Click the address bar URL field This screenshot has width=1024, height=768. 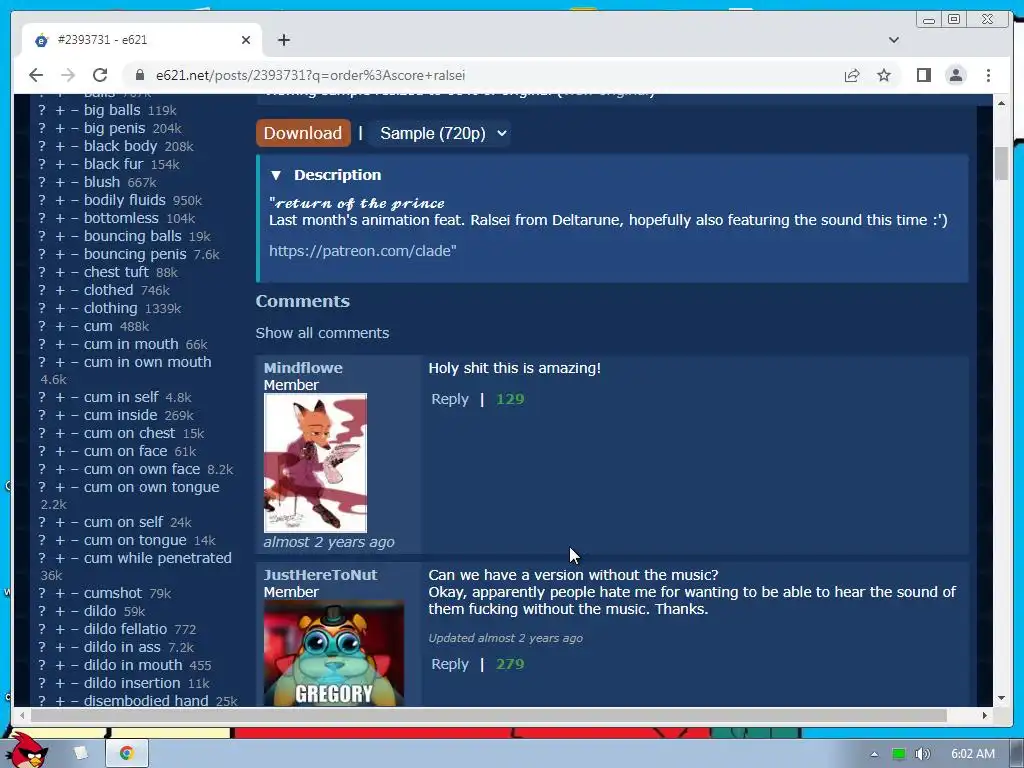[x=483, y=75]
